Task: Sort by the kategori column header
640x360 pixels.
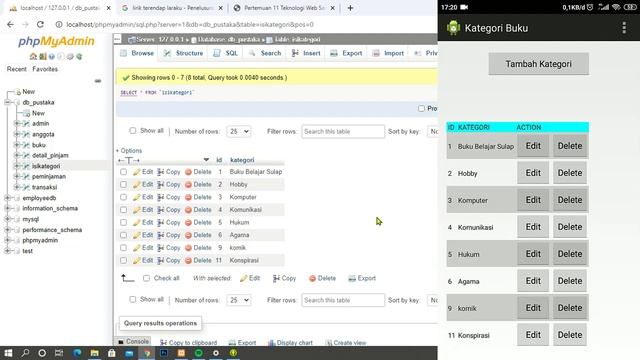Action: click(x=242, y=160)
